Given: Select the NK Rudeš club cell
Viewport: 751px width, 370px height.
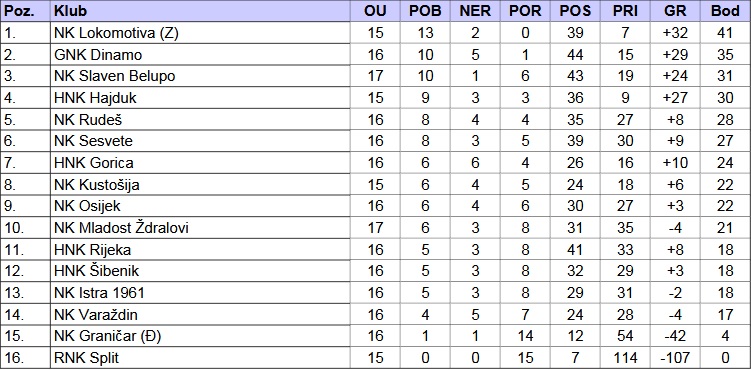Looking at the screenshot, I should coord(200,120).
